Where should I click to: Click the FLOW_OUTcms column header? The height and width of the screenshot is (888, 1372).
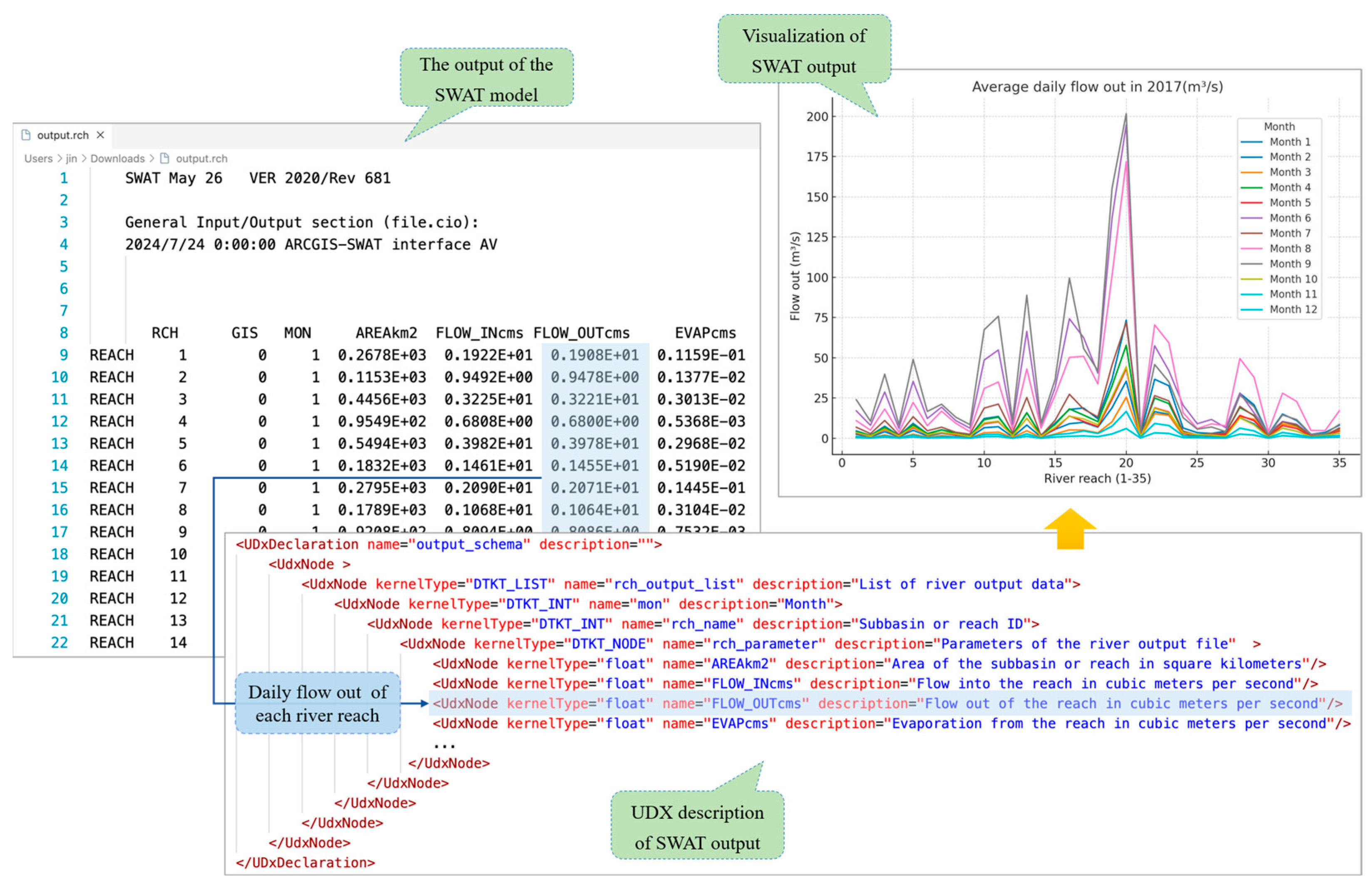581,333
